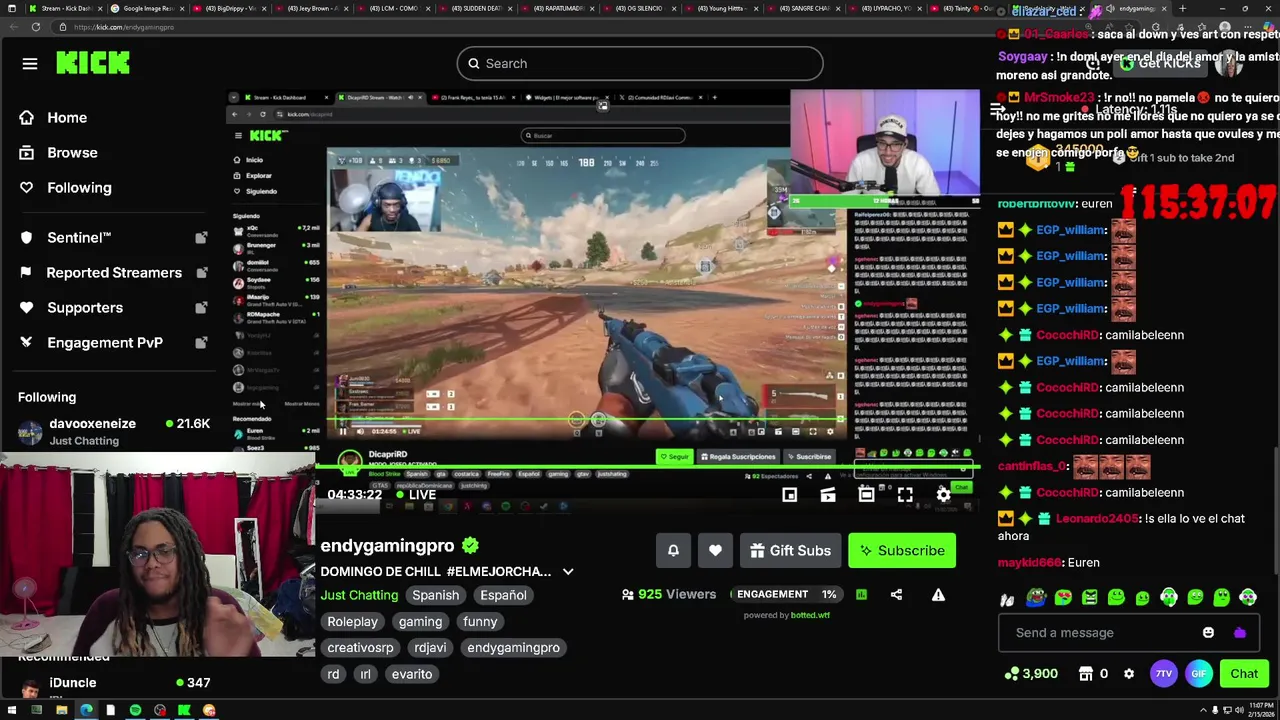This screenshot has width=1280, height=720.
Task: Select the evarito tag
Action: 412,674
